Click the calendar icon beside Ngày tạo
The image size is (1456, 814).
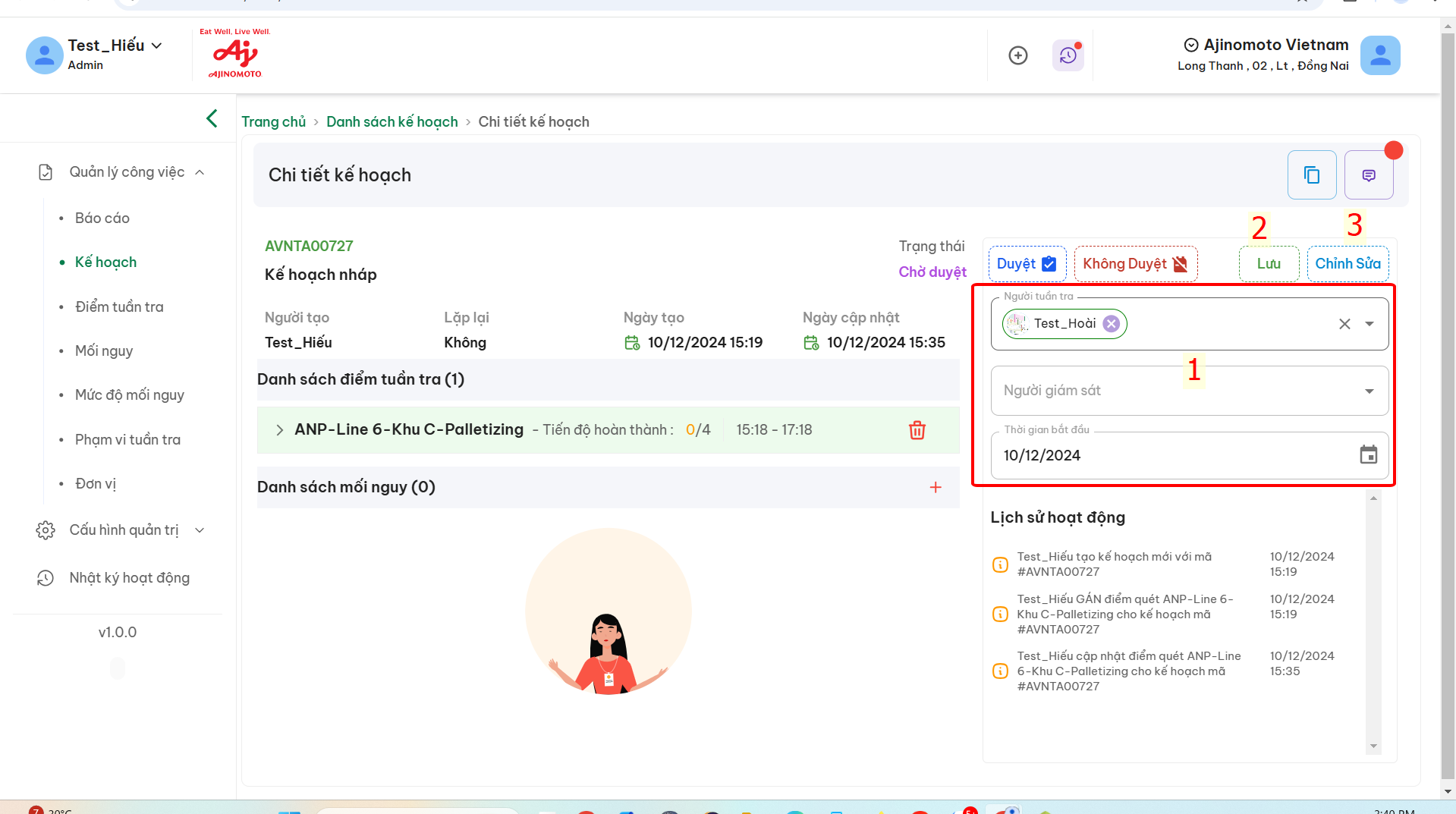point(632,343)
